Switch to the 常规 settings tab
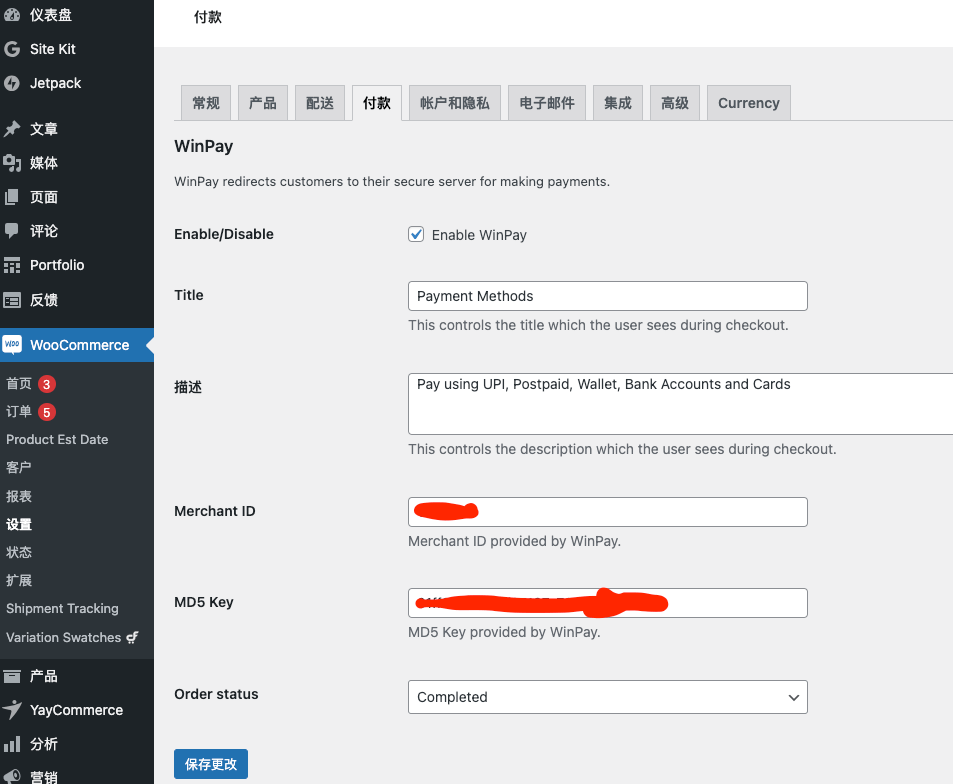 click(x=206, y=103)
